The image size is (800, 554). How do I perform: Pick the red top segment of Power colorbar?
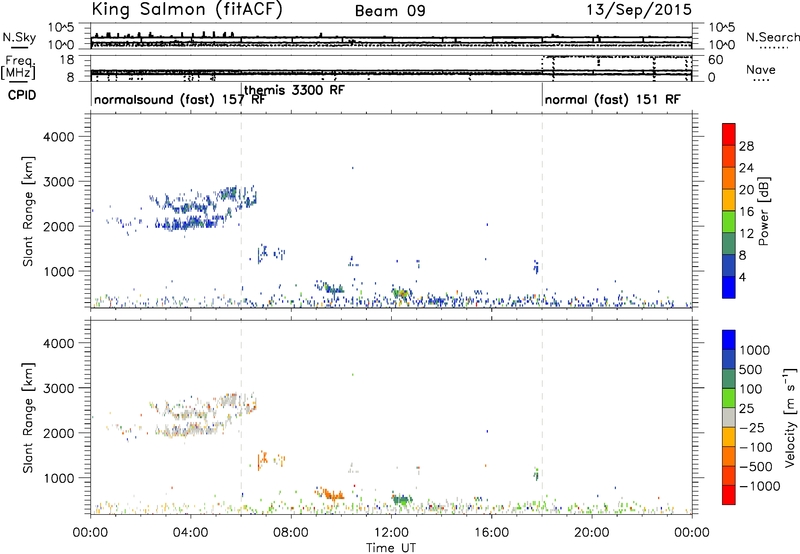(729, 134)
